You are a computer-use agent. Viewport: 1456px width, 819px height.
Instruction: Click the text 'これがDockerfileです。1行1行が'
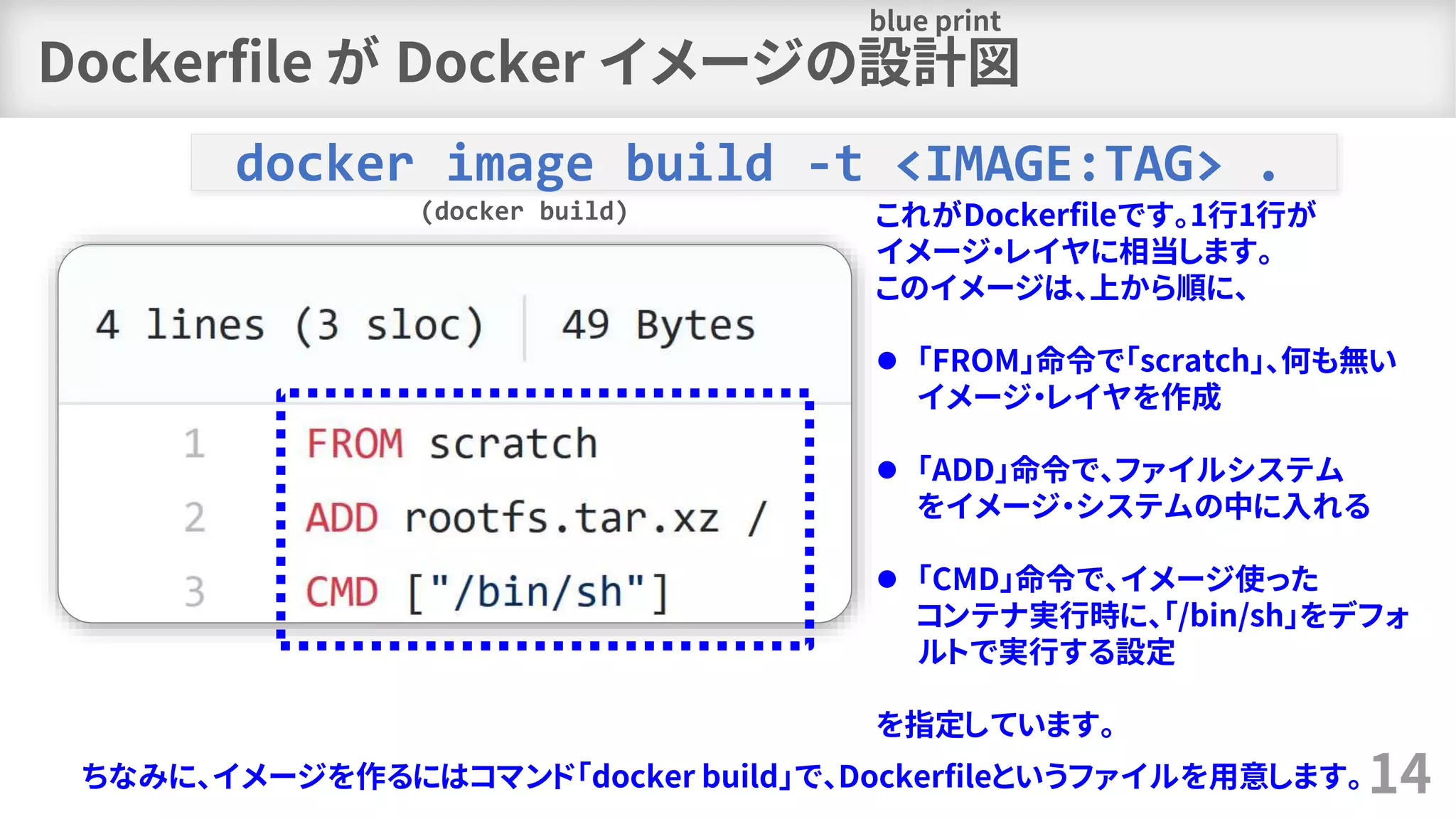1096,215
